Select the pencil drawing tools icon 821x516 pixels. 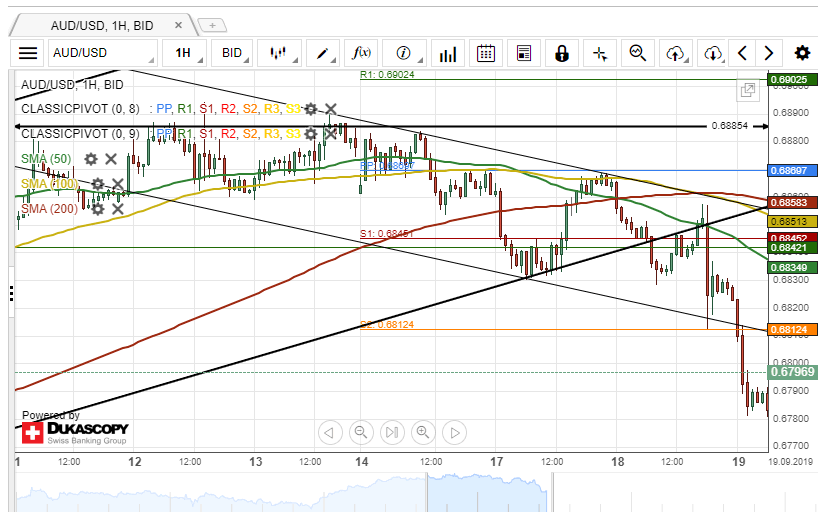322,53
